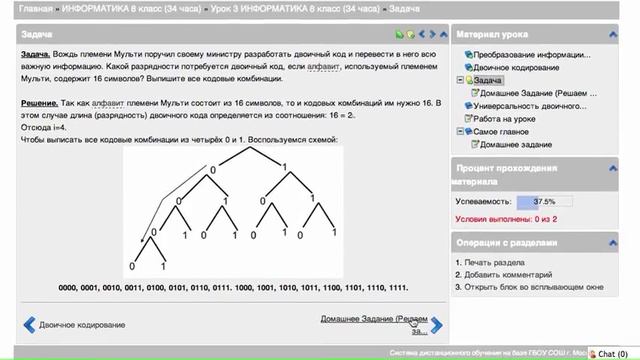Open Урок 3 ИНФОРМАТИКА 8 класс breadcrumb
Screen dimensions: 640x360
click(295, 9)
